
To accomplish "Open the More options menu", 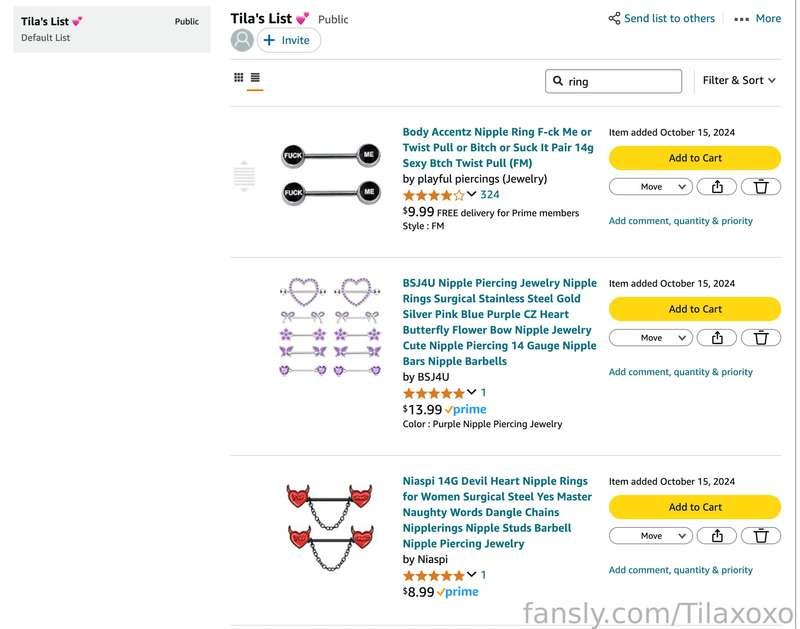I will point(758,19).
